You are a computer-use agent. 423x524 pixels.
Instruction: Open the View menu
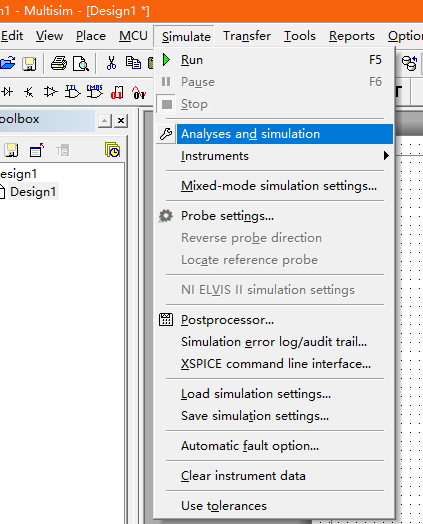(49, 36)
